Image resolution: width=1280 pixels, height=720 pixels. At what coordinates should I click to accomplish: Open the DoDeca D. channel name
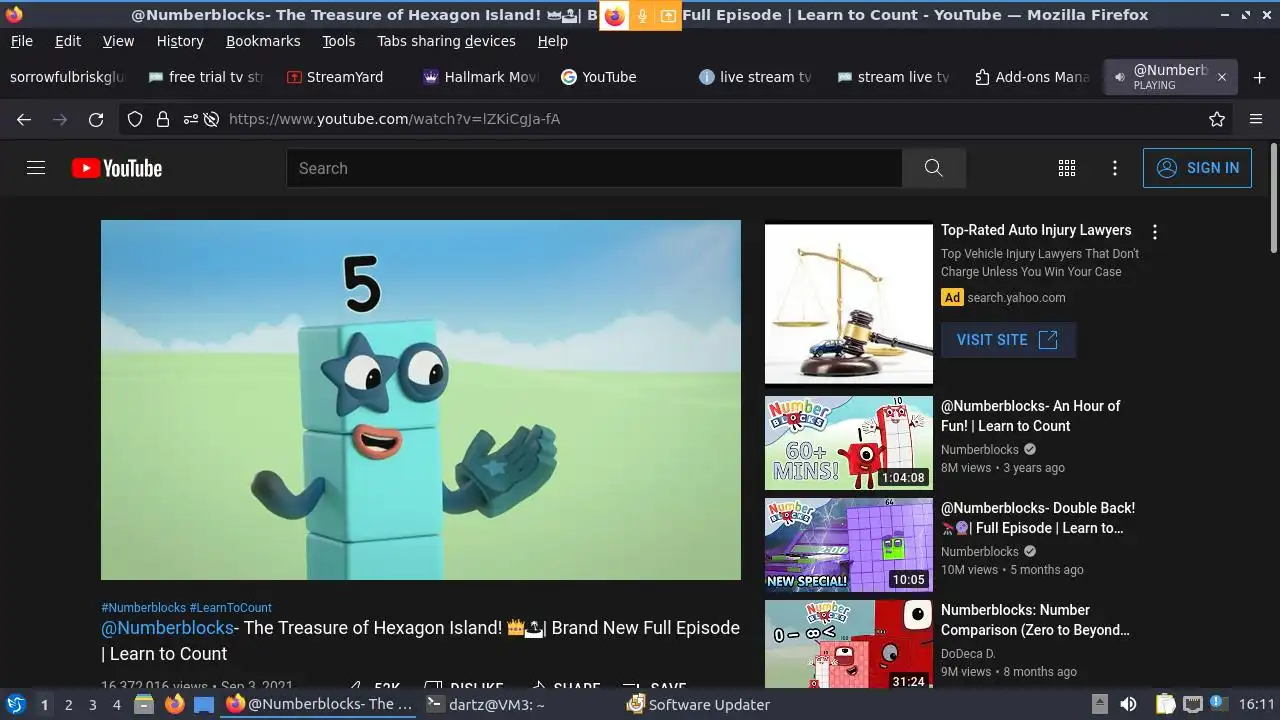pos(968,654)
